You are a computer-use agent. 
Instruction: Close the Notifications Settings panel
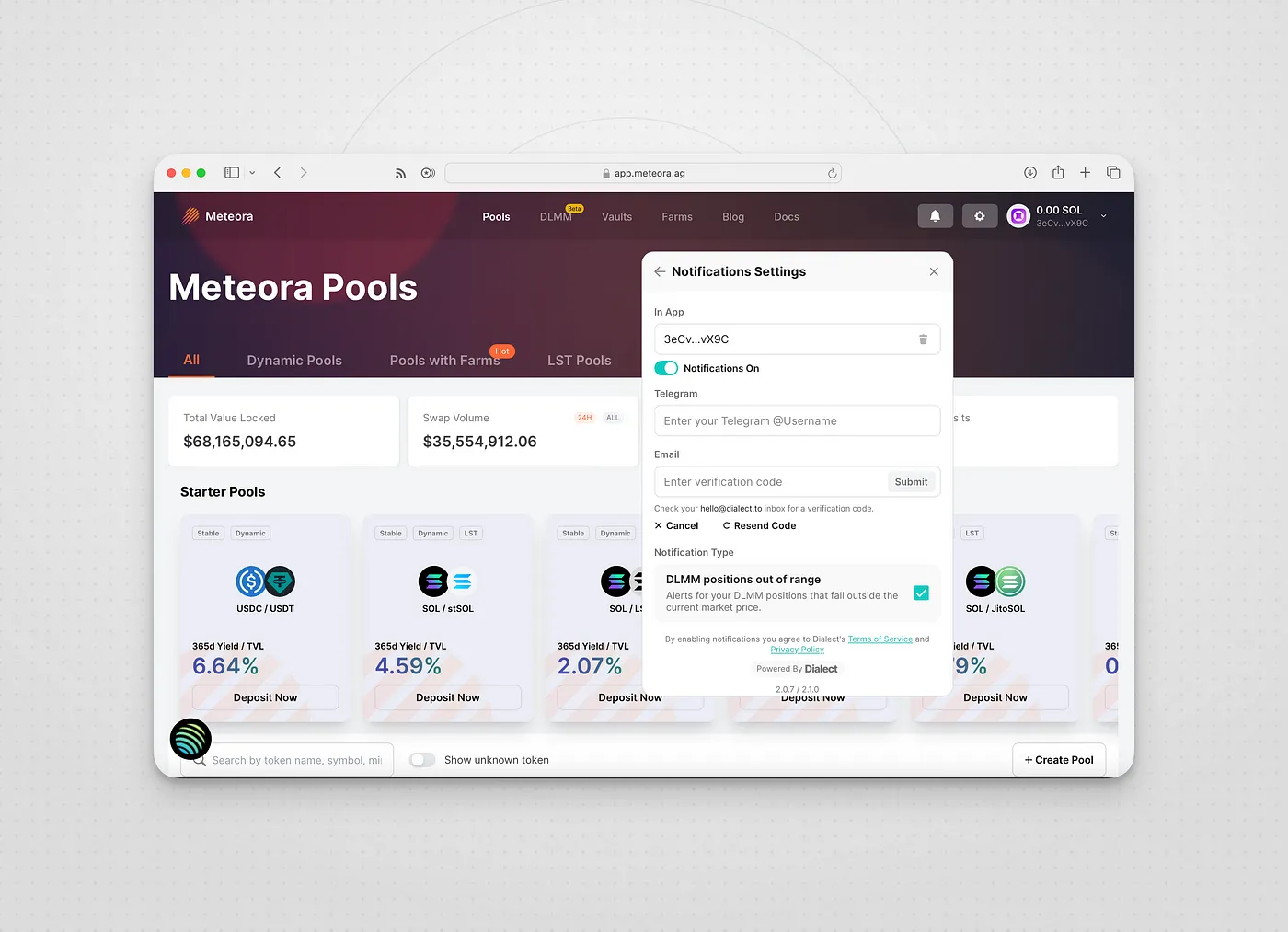click(x=934, y=271)
